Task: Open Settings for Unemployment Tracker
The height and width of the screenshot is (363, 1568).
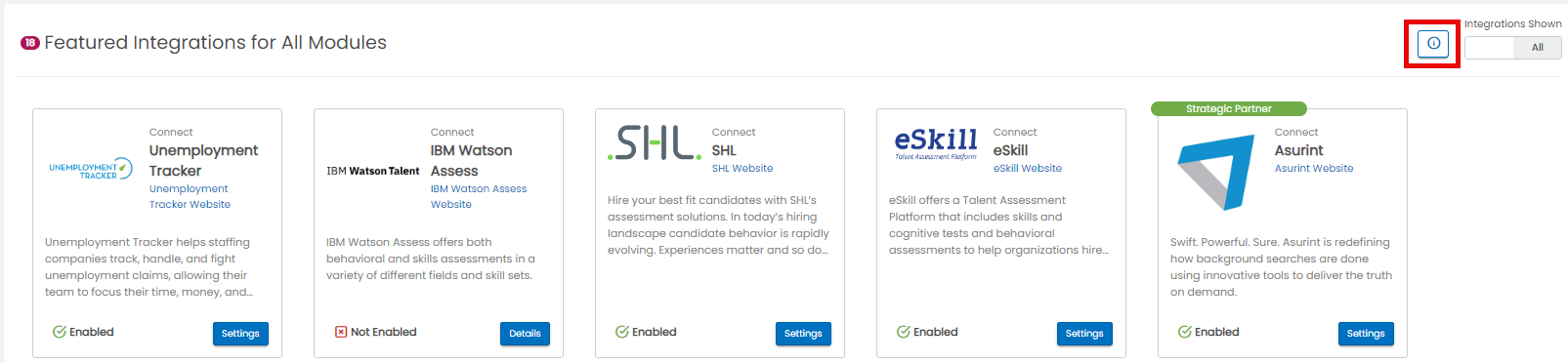Action: [240, 334]
